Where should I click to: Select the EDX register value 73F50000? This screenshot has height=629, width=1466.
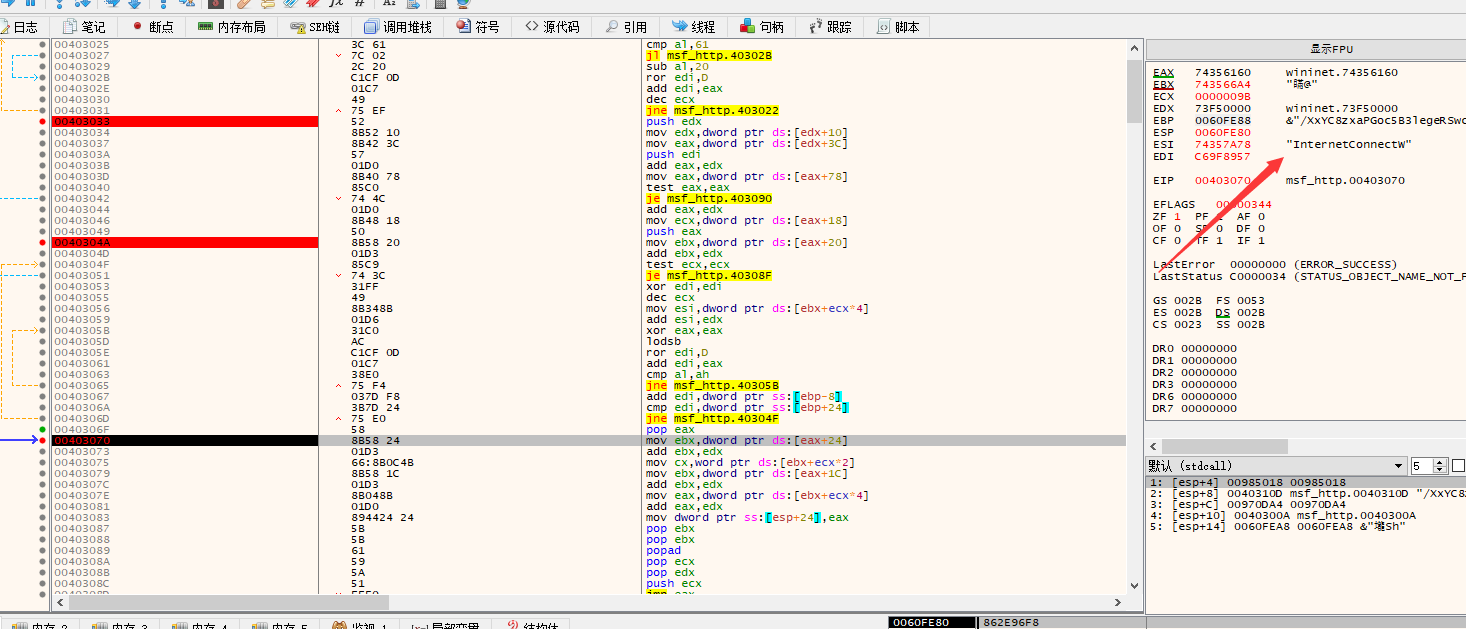pos(1222,109)
